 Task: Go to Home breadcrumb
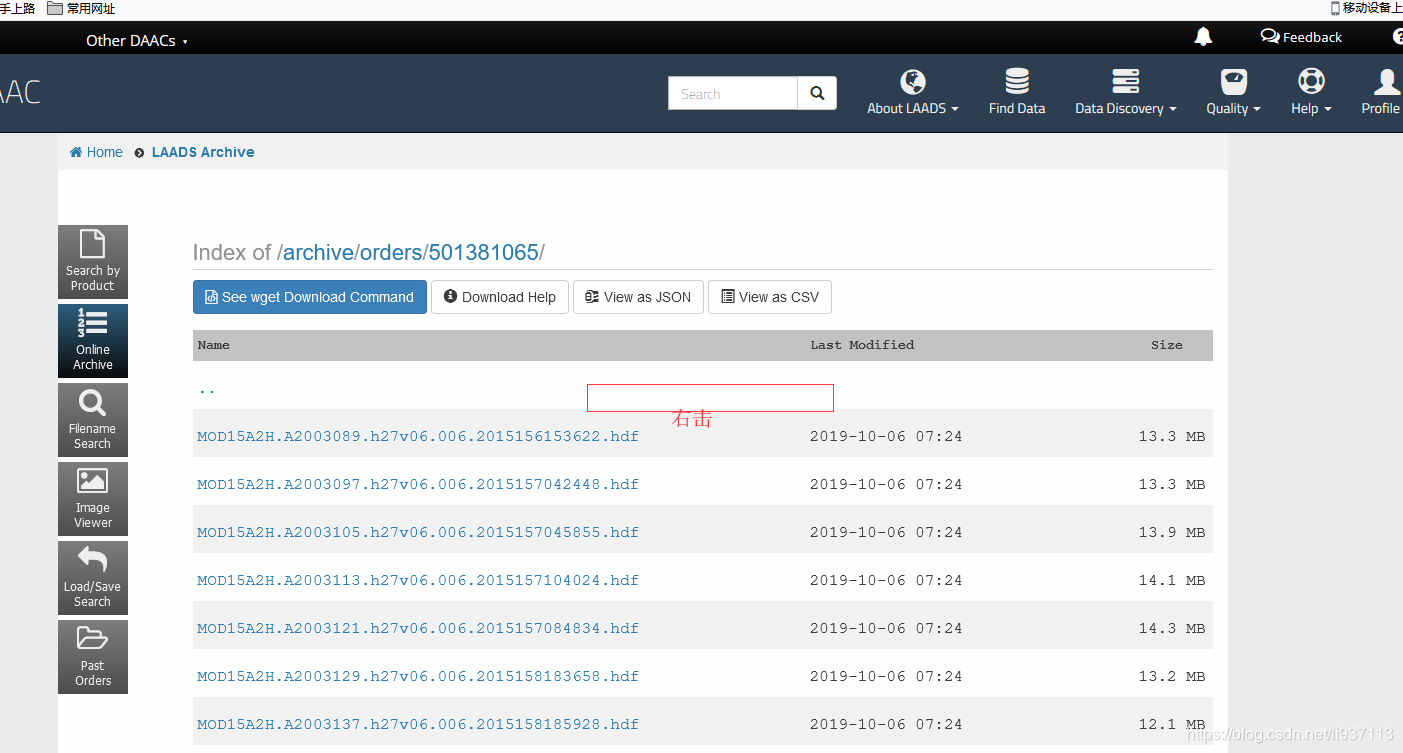pos(96,152)
